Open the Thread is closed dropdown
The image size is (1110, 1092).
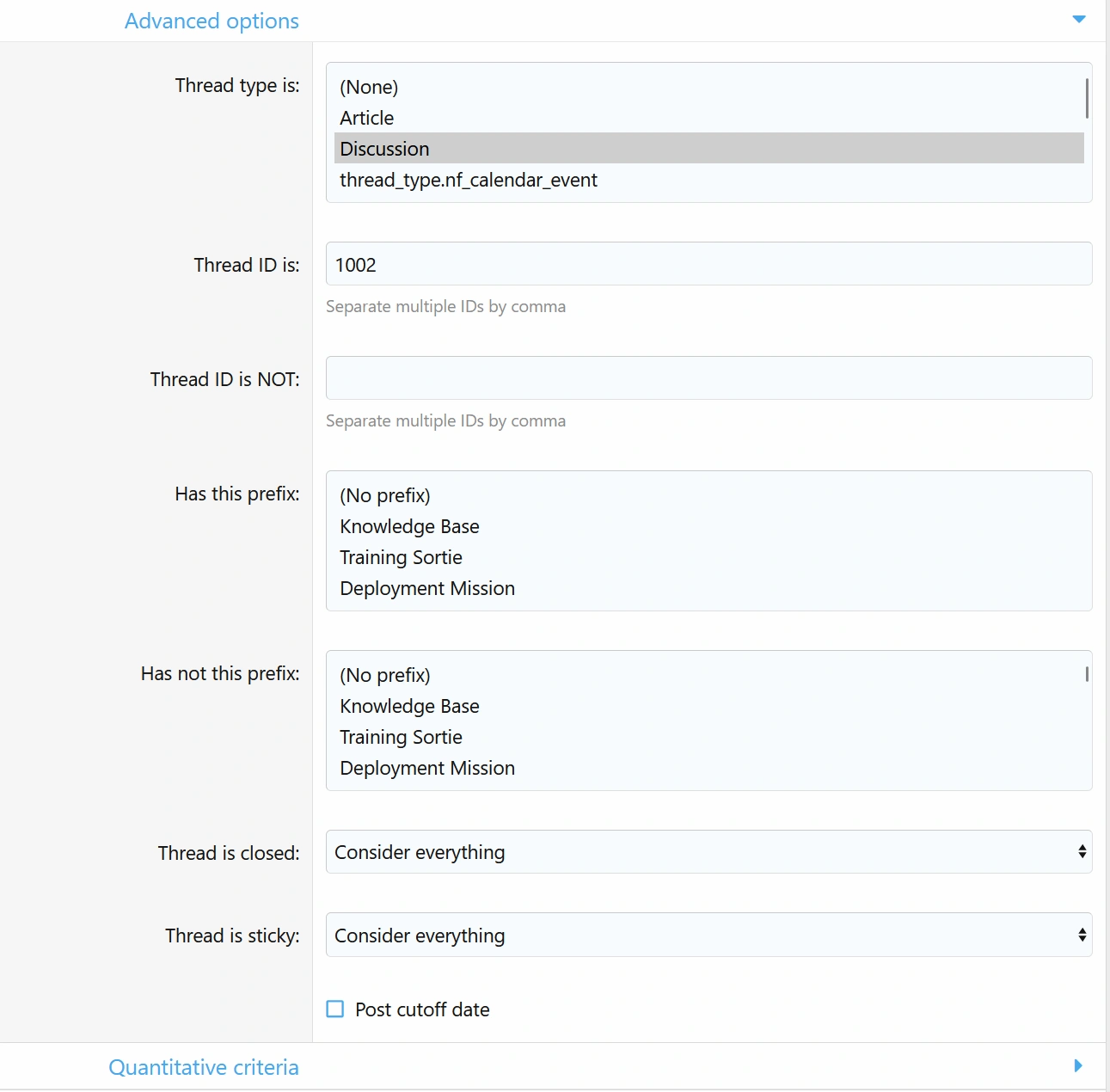[x=708, y=852]
